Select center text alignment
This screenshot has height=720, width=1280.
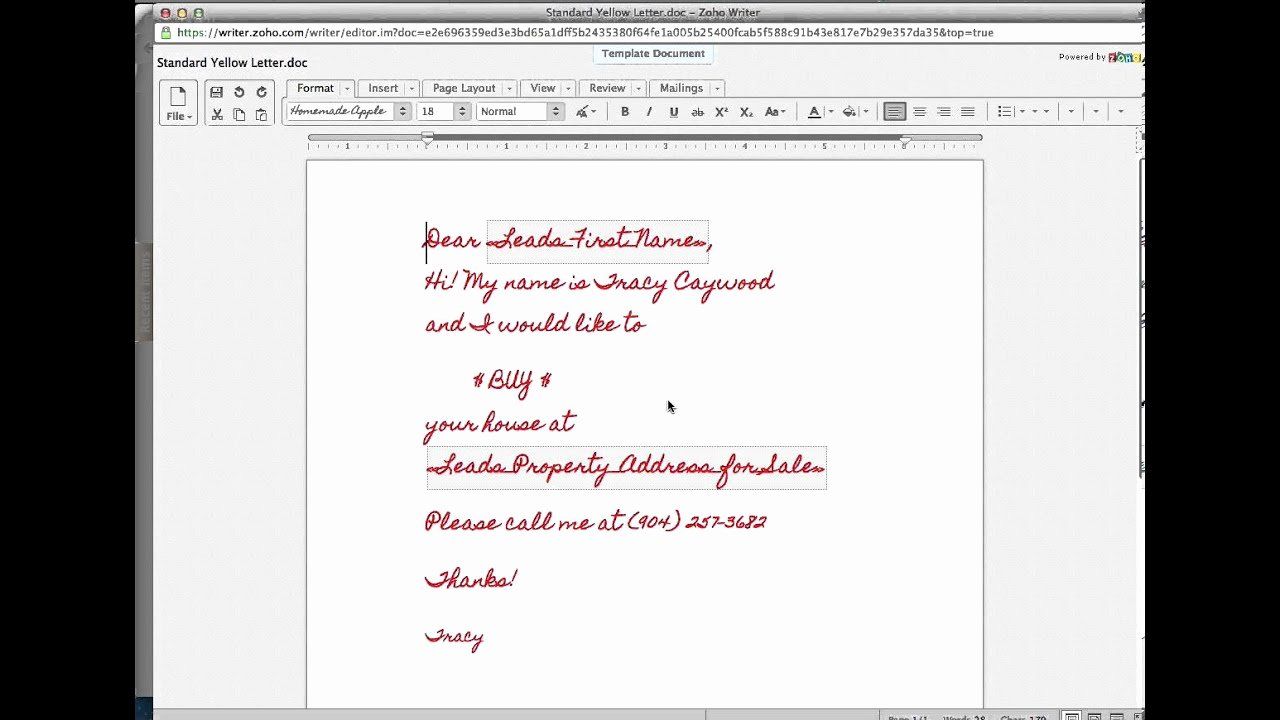click(919, 112)
